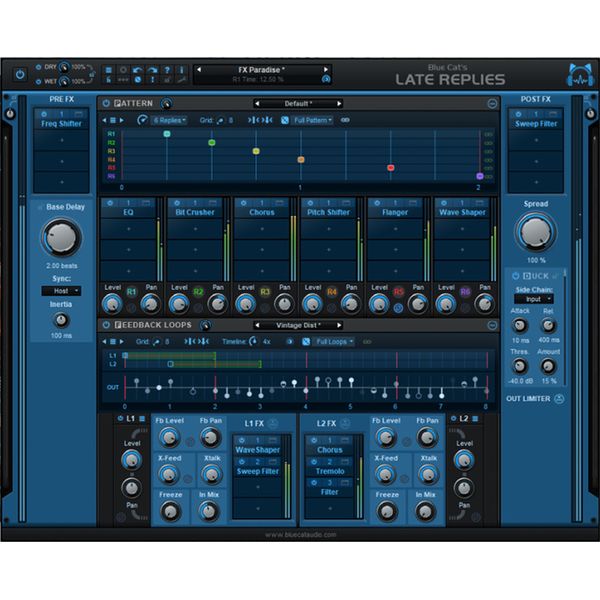Select next global preset arrow
The image size is (600, 600).
click(x=326, y=70)
